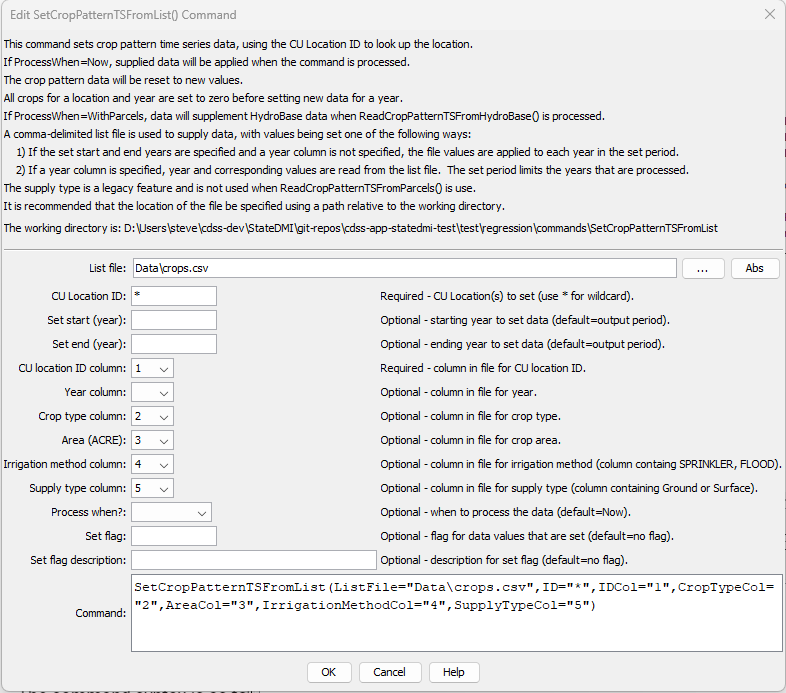Click the 'Optional - ending year to set data' note

[x=522, y=344]
